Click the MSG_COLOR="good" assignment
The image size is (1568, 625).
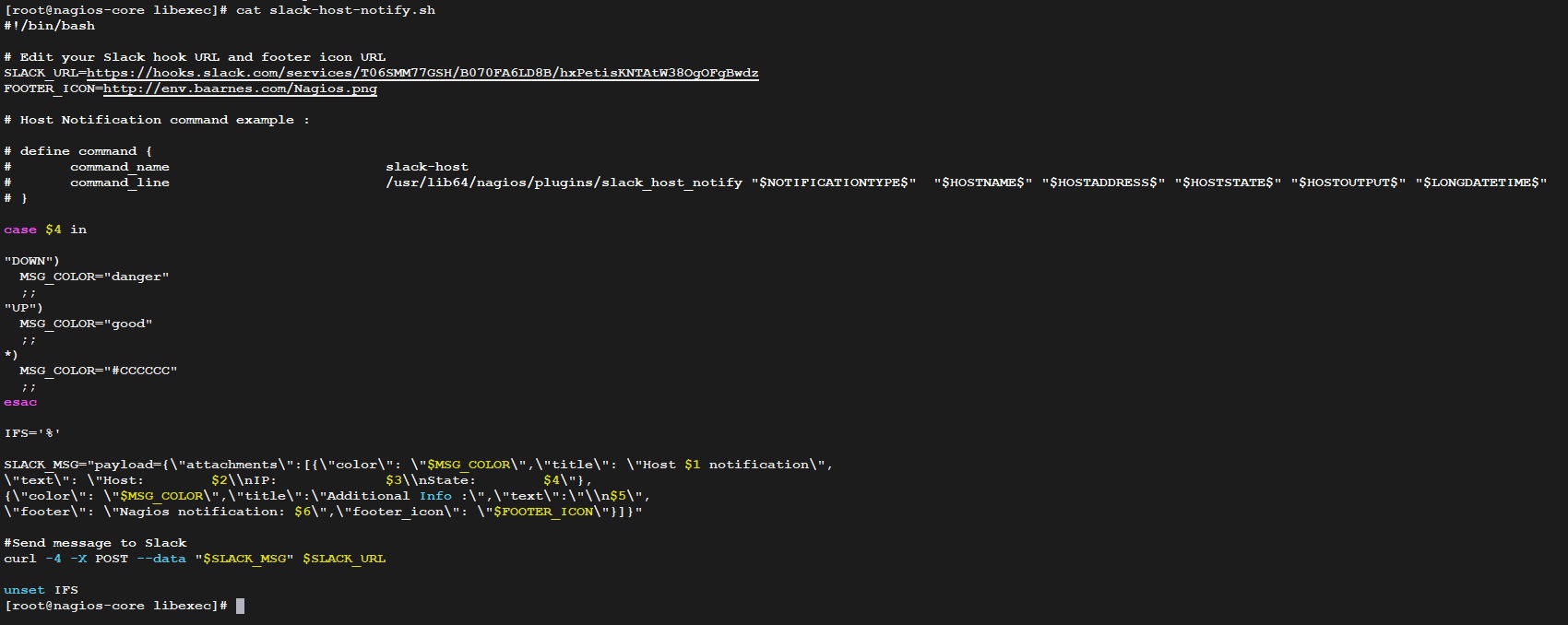tap(86, 324)
